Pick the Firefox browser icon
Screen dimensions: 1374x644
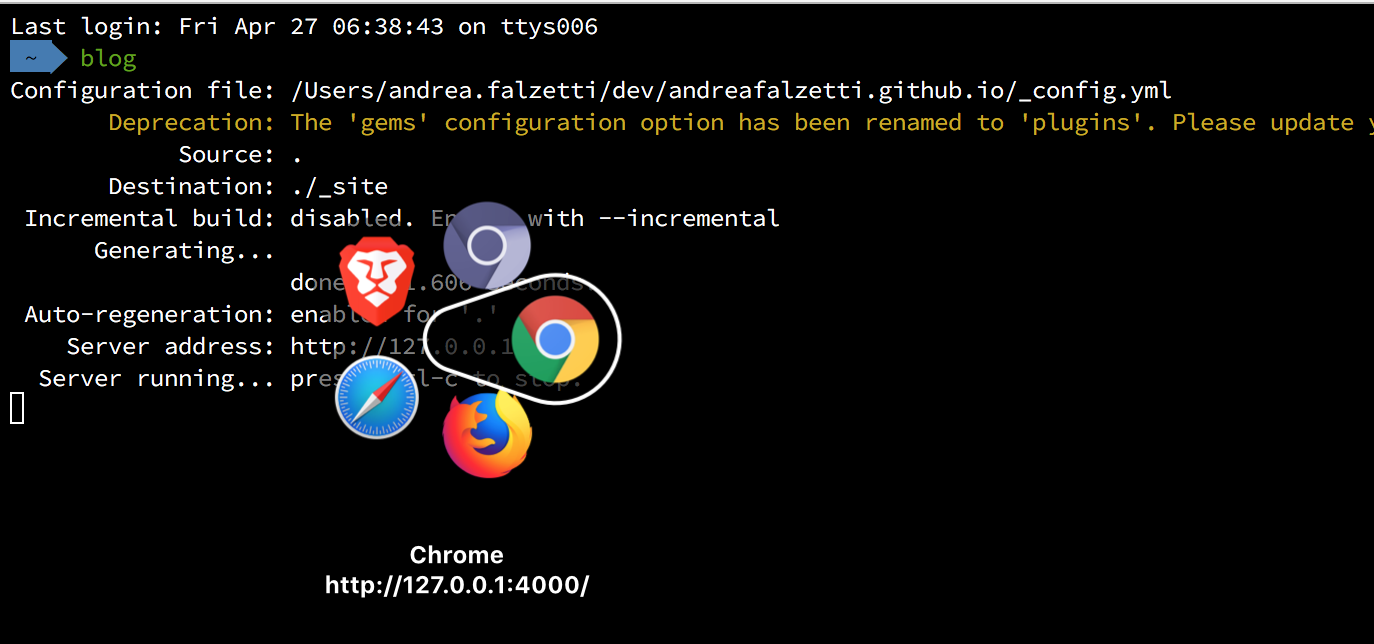click(x=487, y=433)
